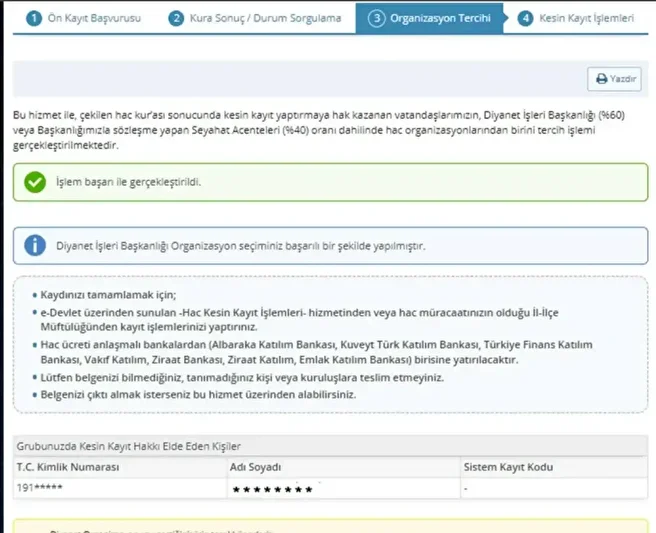This screenshot has height=533, width=656.
Task: Click the Adı Soyadı column header
Action: 256,467
